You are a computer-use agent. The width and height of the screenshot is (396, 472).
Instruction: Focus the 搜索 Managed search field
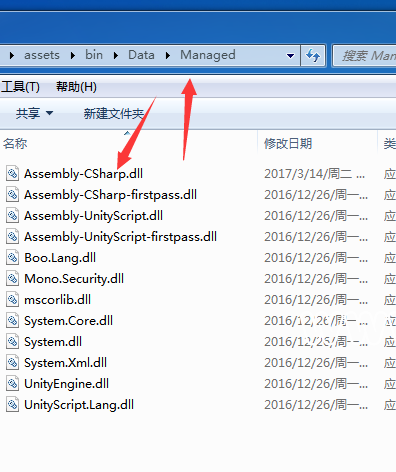pyautogui.click(x=365, y=56)
